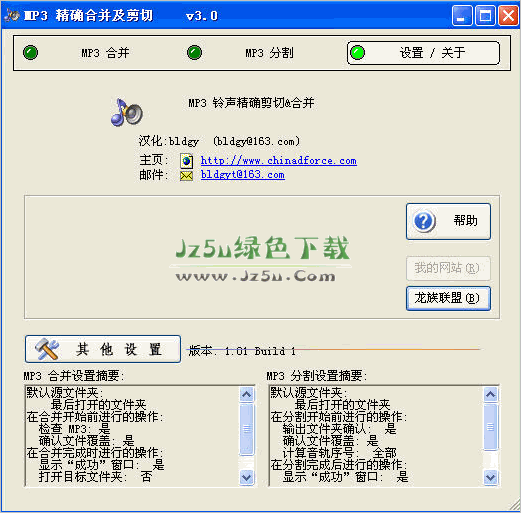
Task: Click the green indicator beside MP3 分割
Action: [x=194, y=53]
